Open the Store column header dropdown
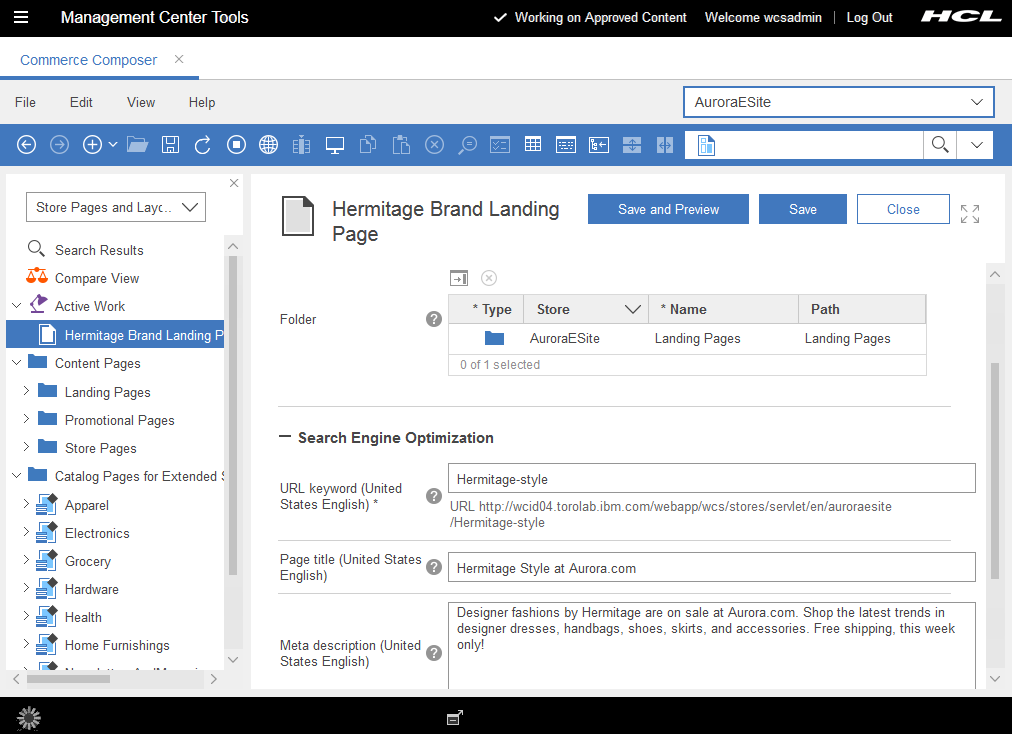This screenshot has height=734, width=1012. (x=632, y=309)
